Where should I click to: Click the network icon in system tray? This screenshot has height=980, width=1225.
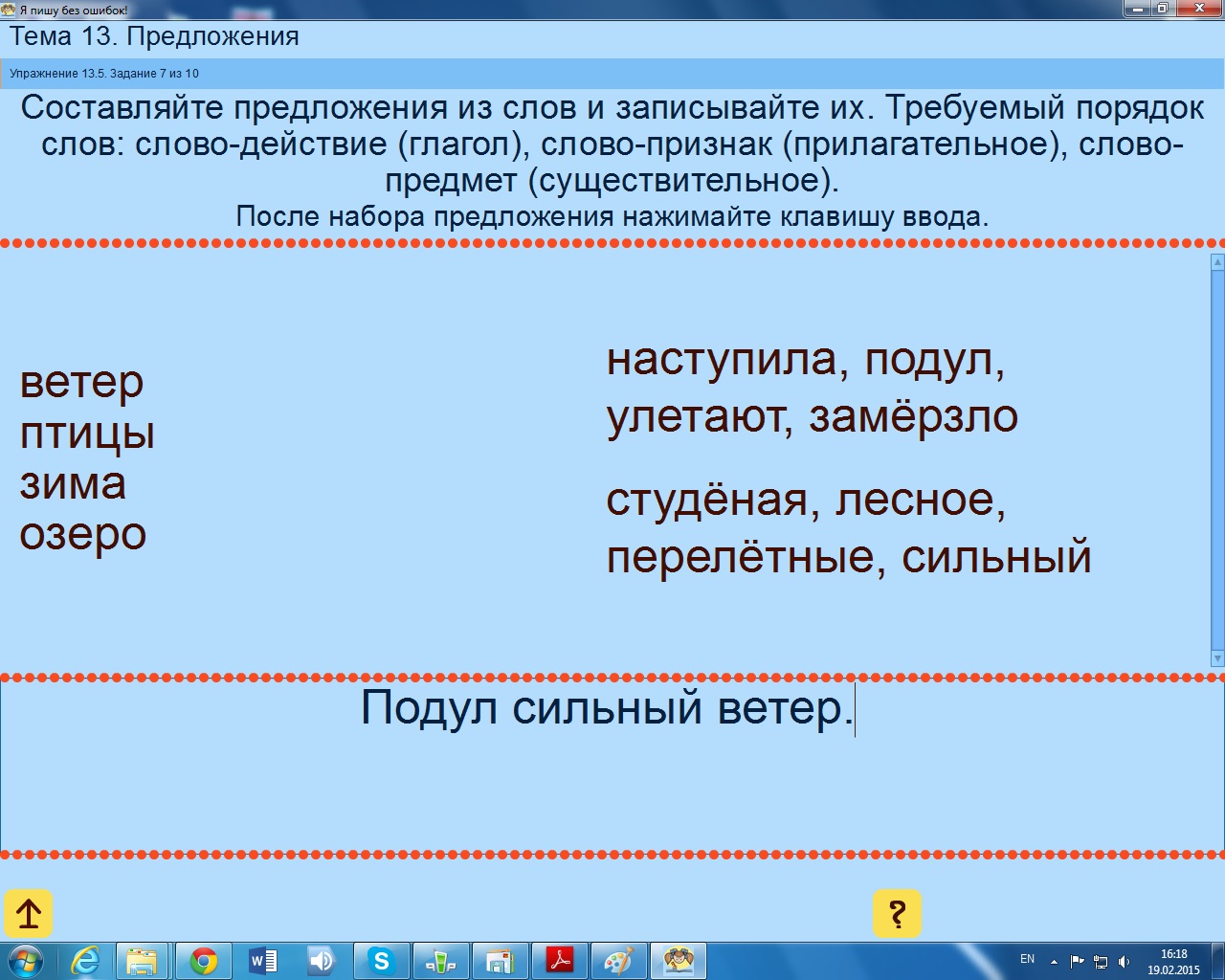coord(1101,961)
